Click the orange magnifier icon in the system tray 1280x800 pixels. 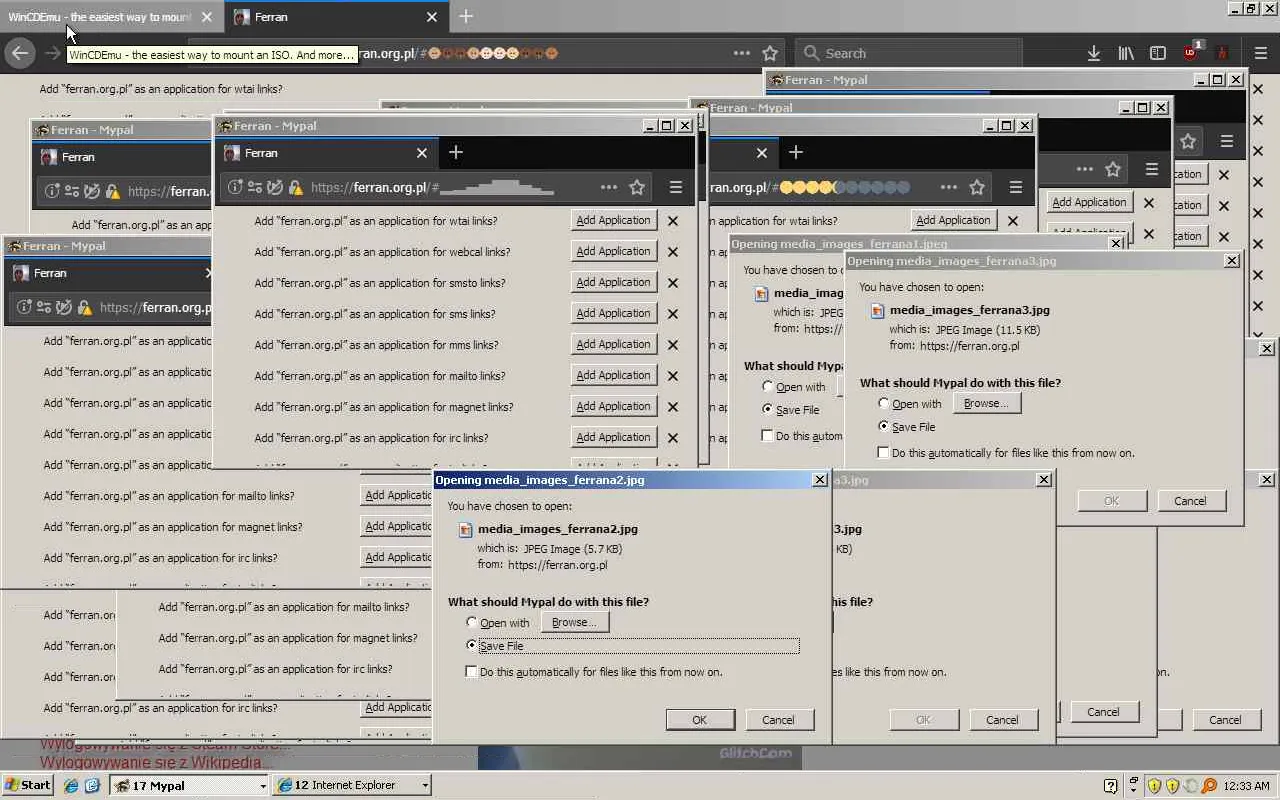coord(1209,785)
